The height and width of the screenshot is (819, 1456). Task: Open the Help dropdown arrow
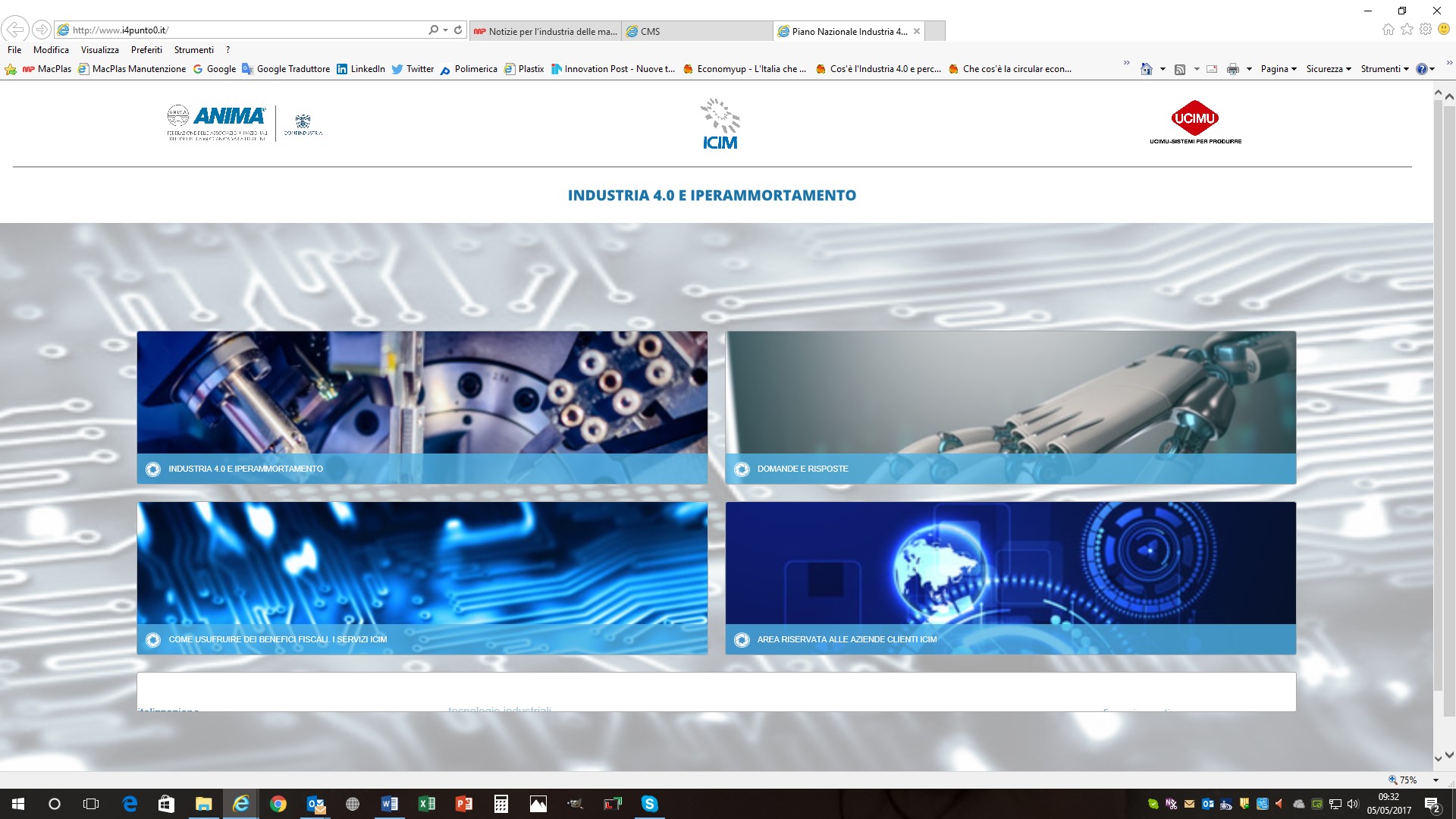click(x=1432, y=69)
